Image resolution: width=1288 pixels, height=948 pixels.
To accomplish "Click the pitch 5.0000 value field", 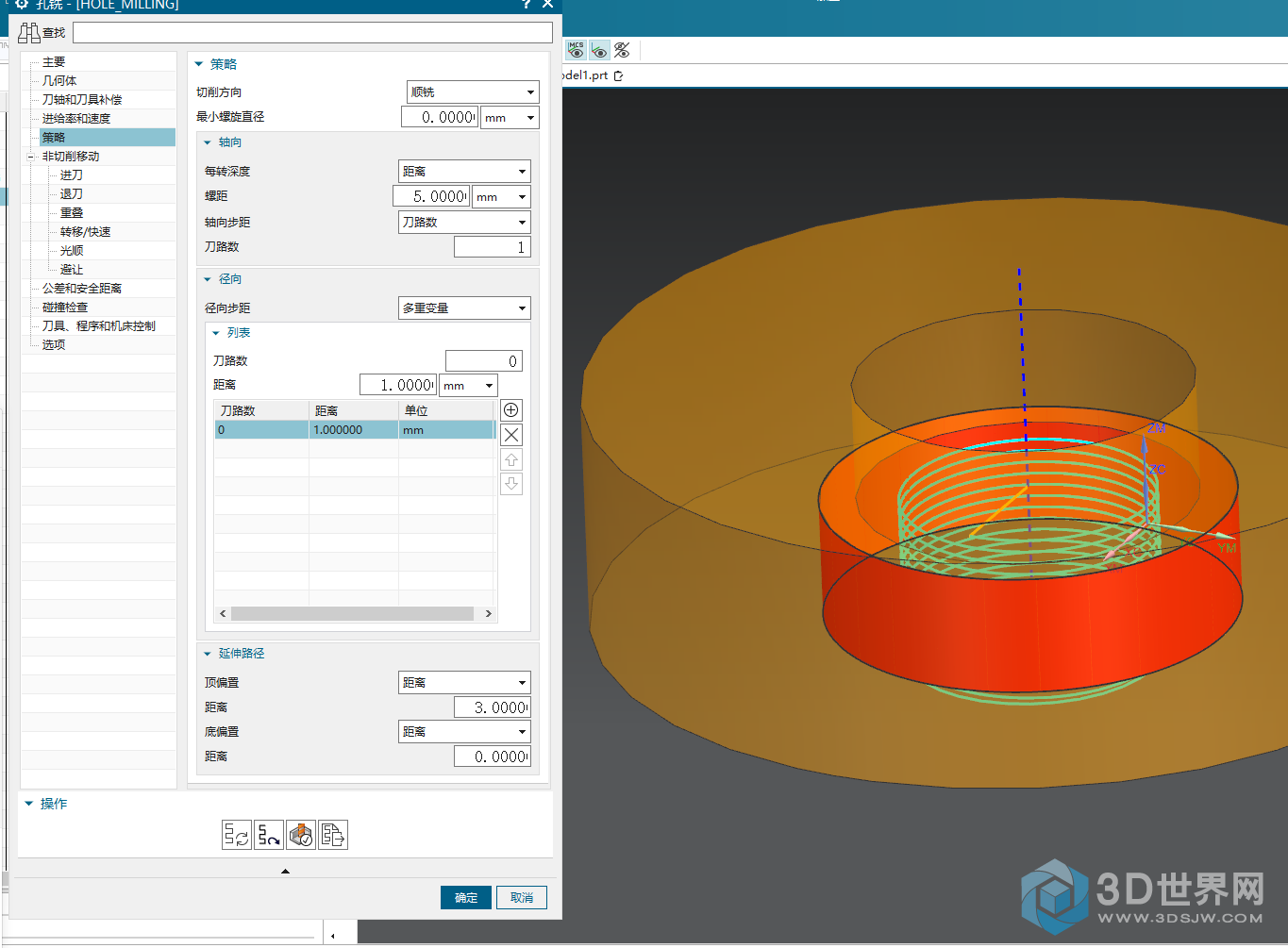I will [x=431, y=196].
